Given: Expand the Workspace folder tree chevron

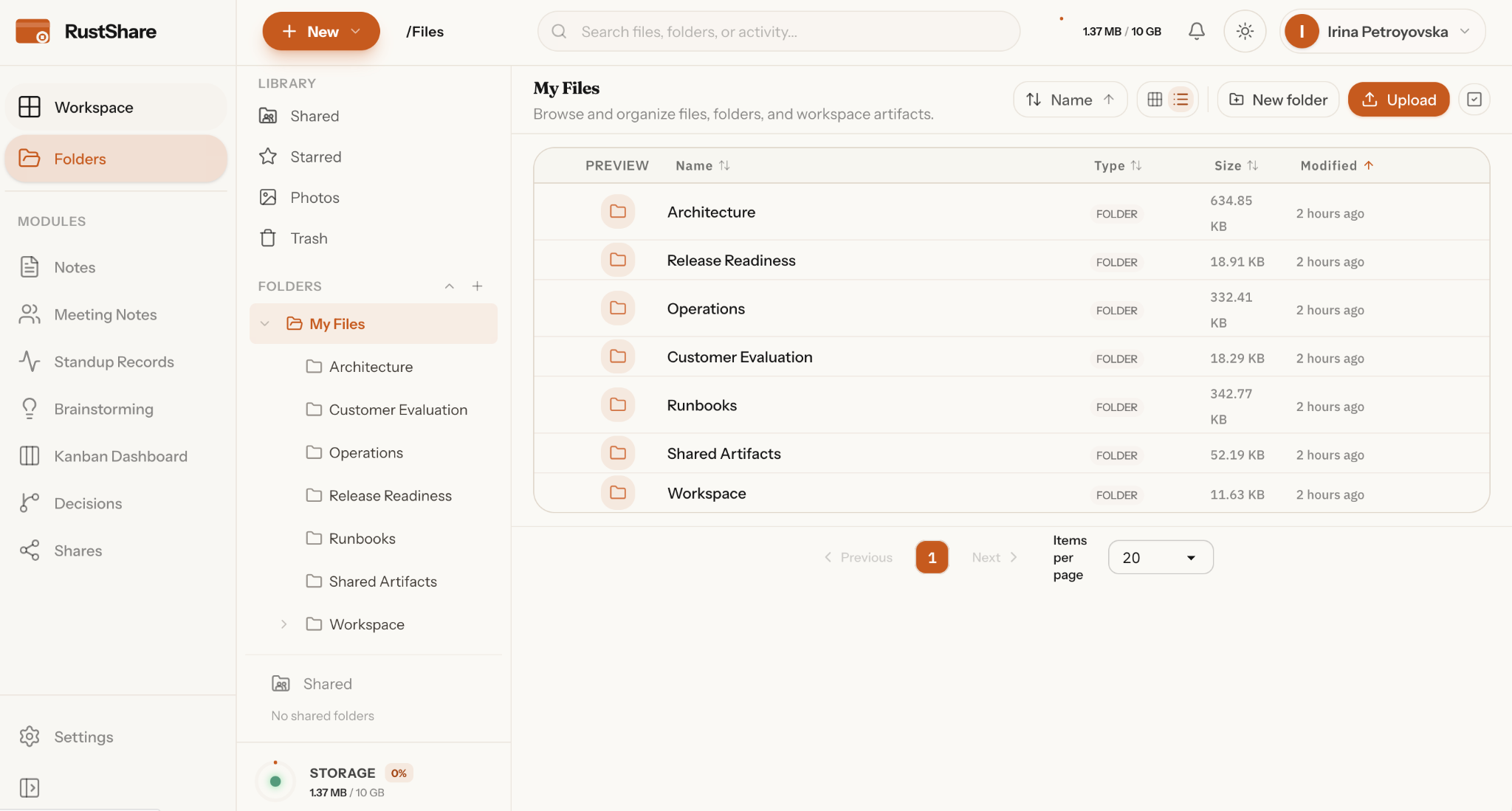Looking at the screenshot, I should click(283, 624).
